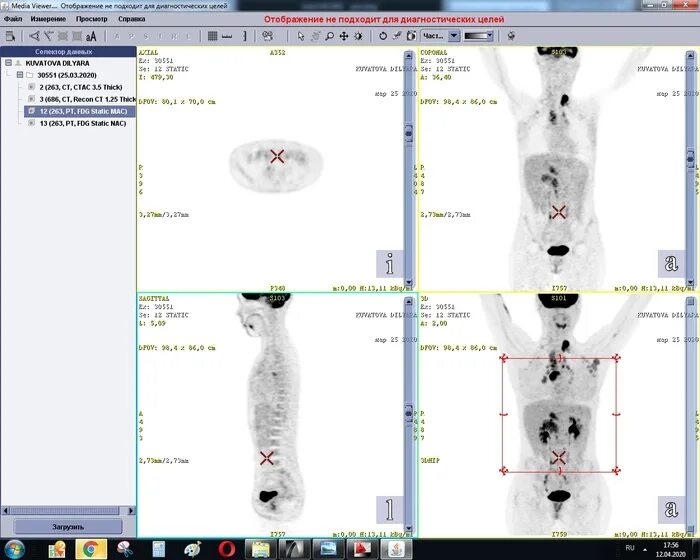The image size is (700, 560).
Task: Select the angle measurement tool
Action: point(34,36)
